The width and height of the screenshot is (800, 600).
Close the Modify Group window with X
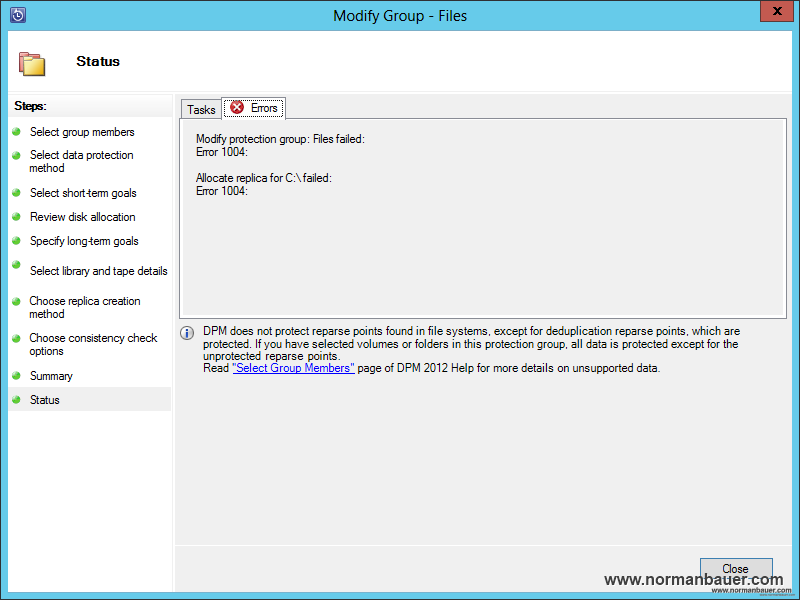[x=777, y=11]
